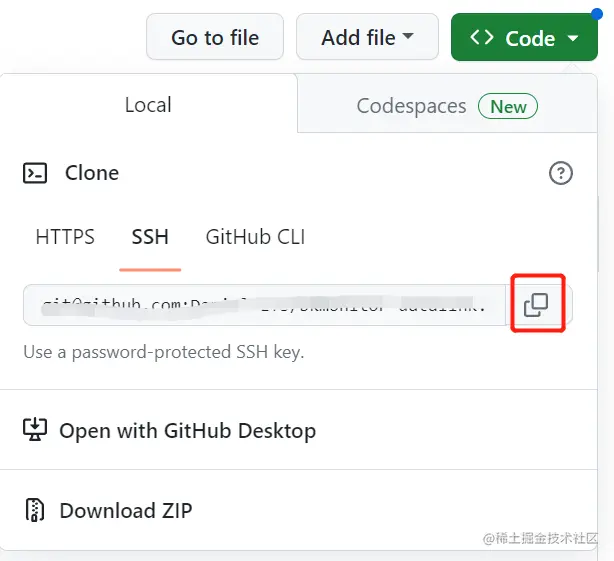Copy the SSH clone URL to clipboard
Screen dimensions: 614x561
[537, 305]
